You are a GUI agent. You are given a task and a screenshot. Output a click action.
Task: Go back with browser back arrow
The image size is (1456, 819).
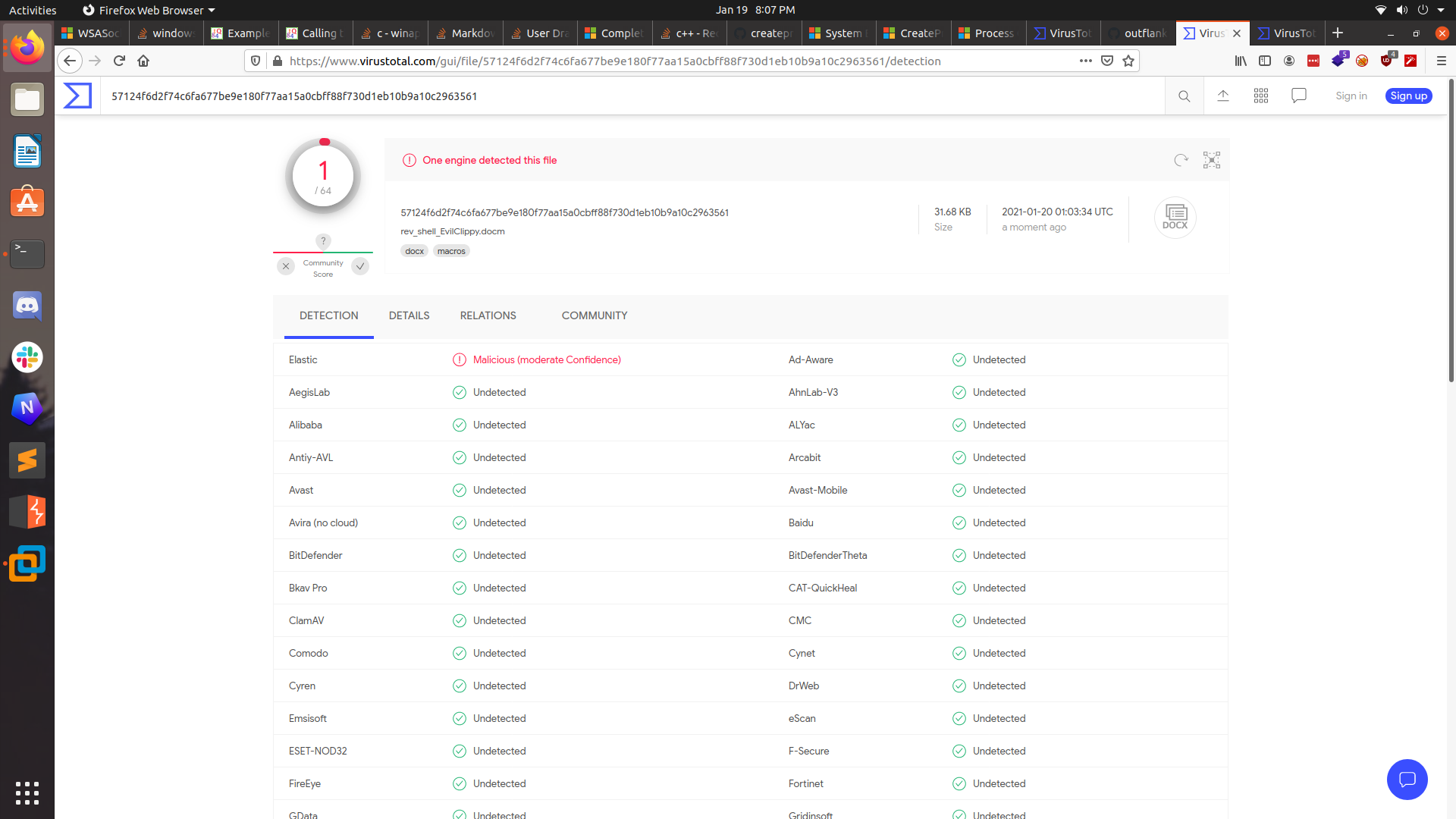tap(70, 61)
